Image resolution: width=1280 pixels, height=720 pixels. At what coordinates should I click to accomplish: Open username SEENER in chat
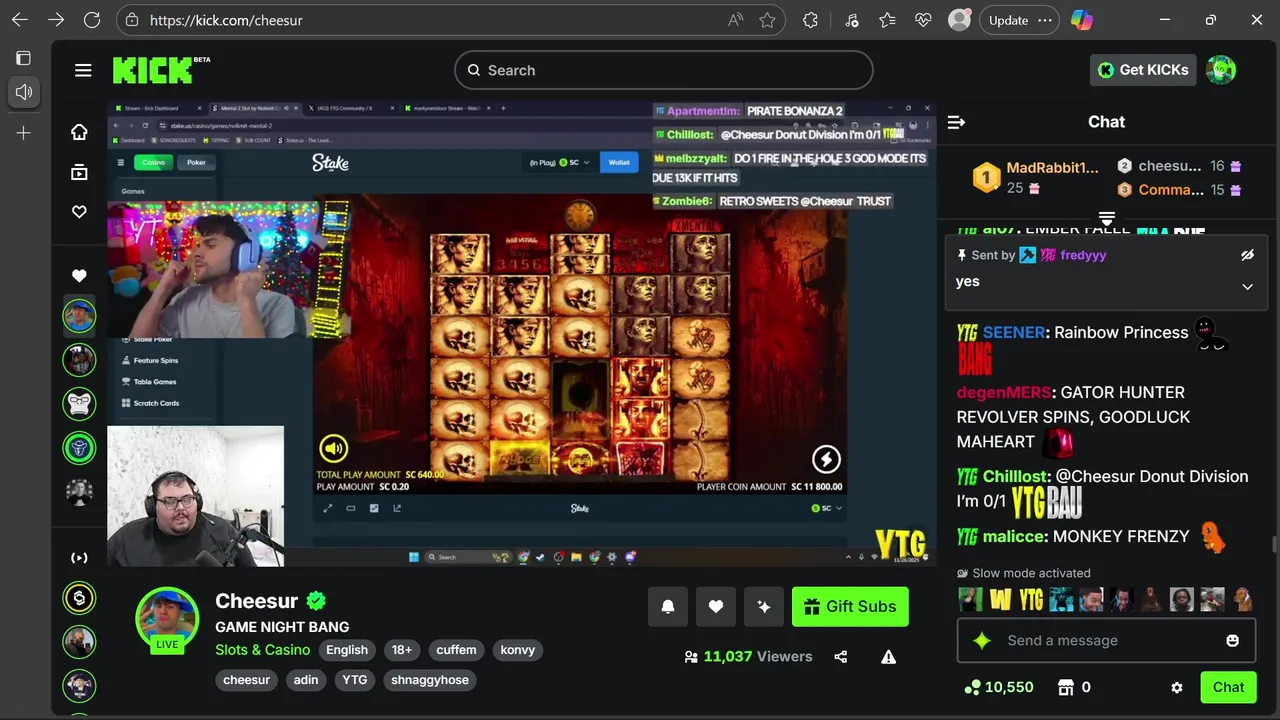[x=1013, y=332]
